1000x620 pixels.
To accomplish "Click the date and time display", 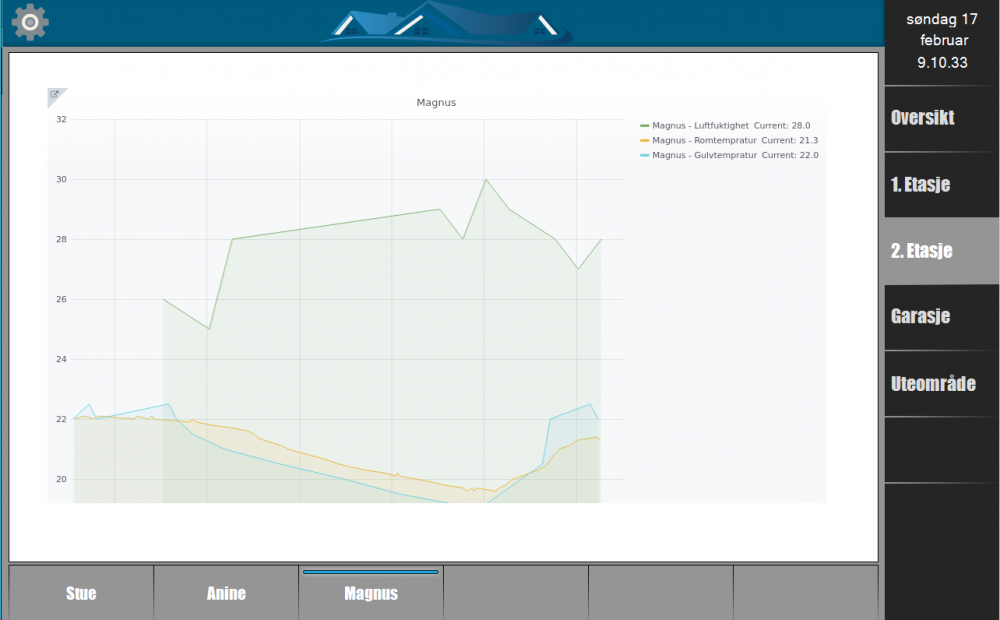I will pyautogui.click(x=941, y=41).
